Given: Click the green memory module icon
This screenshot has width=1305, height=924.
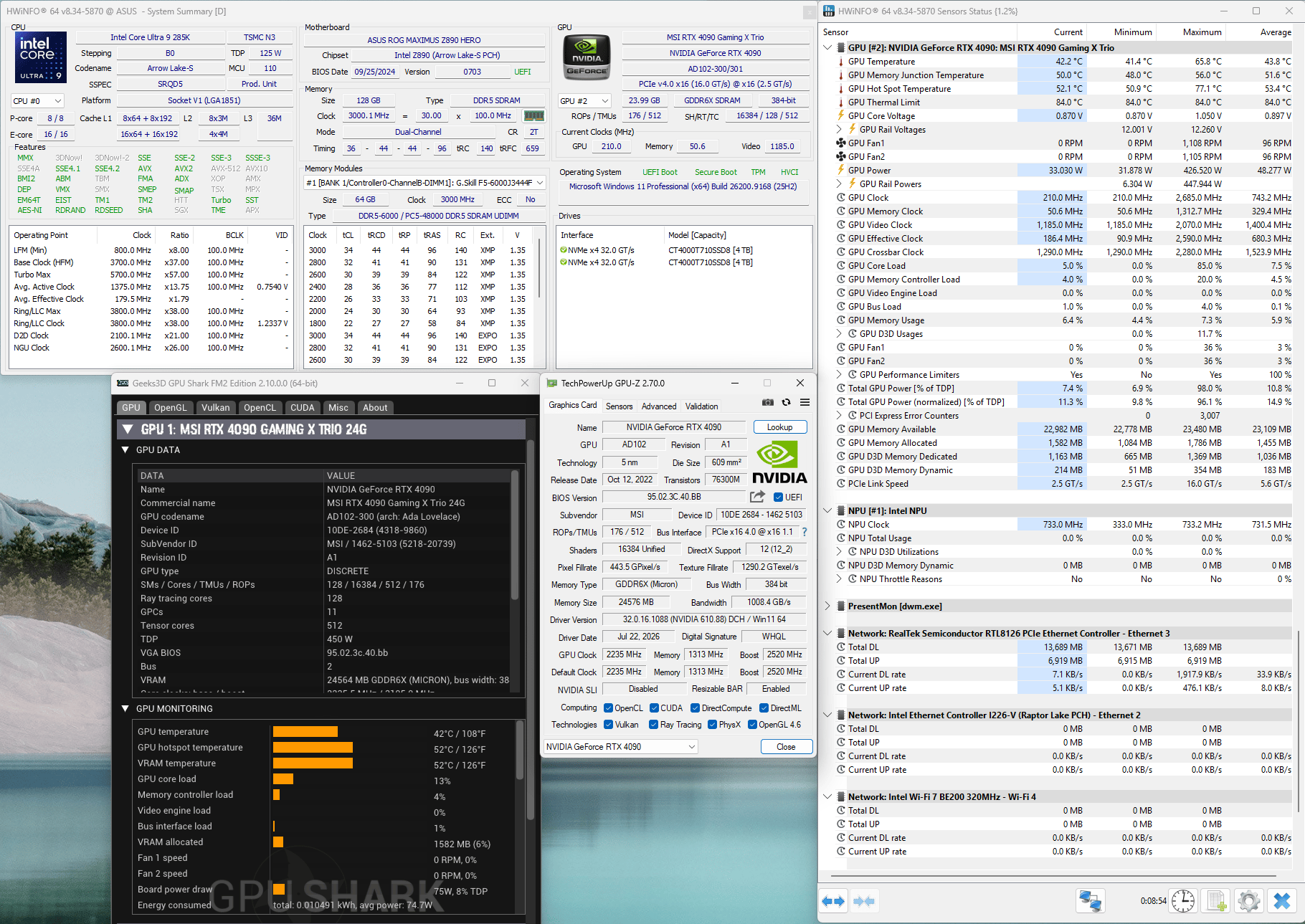Looking at the screenshot, I should coord(534,115).
